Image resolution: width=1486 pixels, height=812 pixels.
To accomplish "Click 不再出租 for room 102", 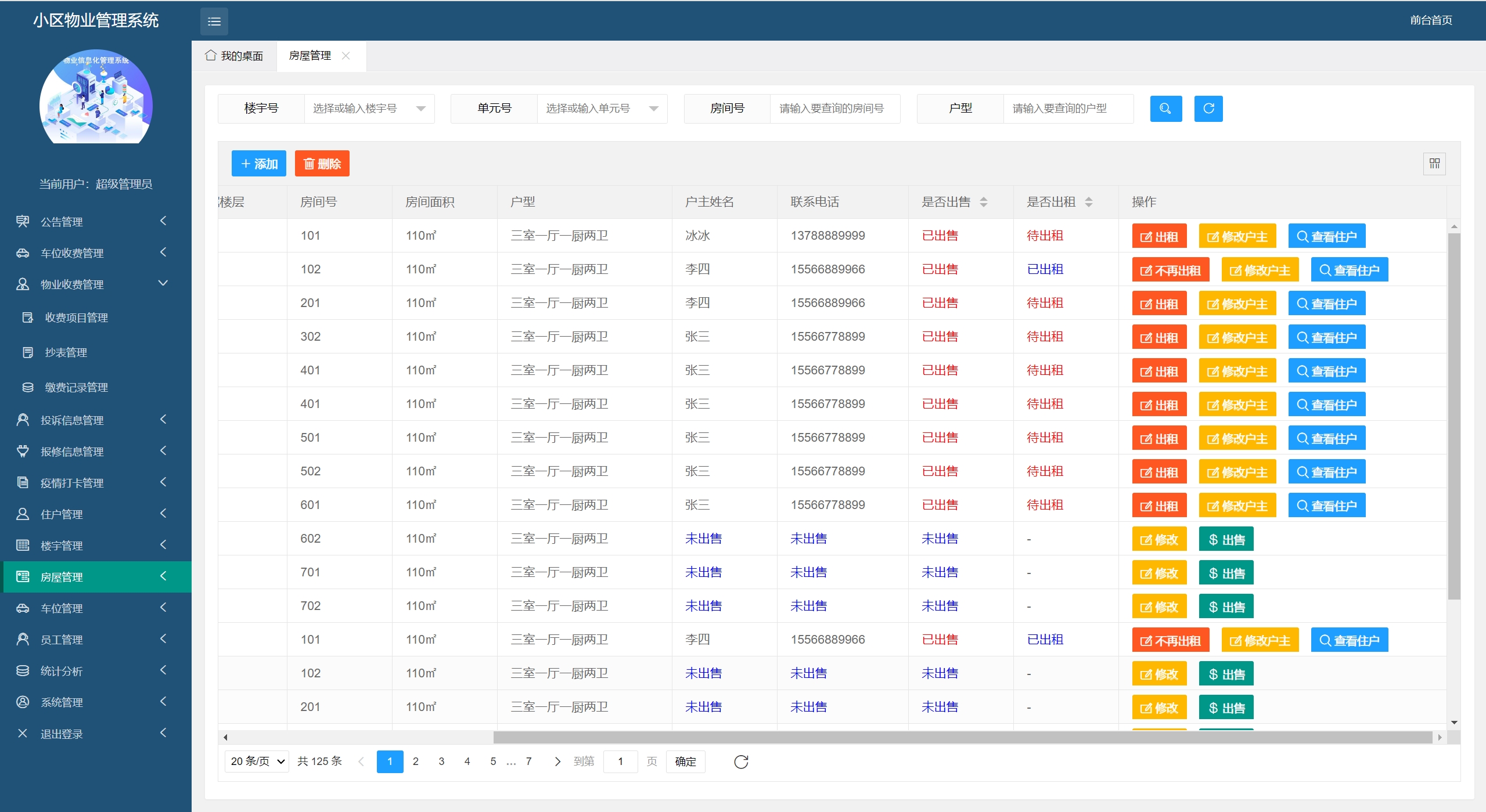I will 1170,270.
